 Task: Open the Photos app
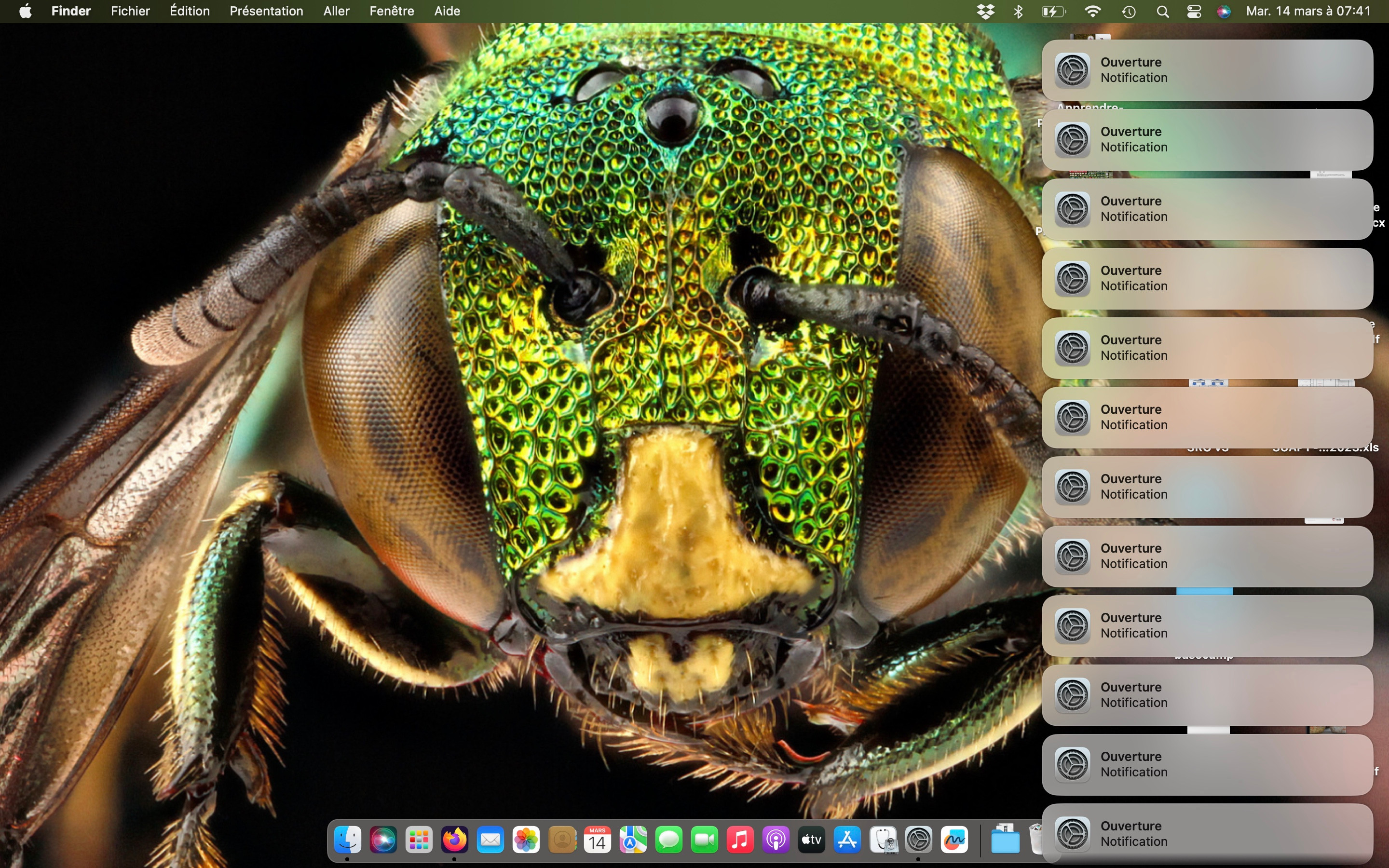[526, 841]
